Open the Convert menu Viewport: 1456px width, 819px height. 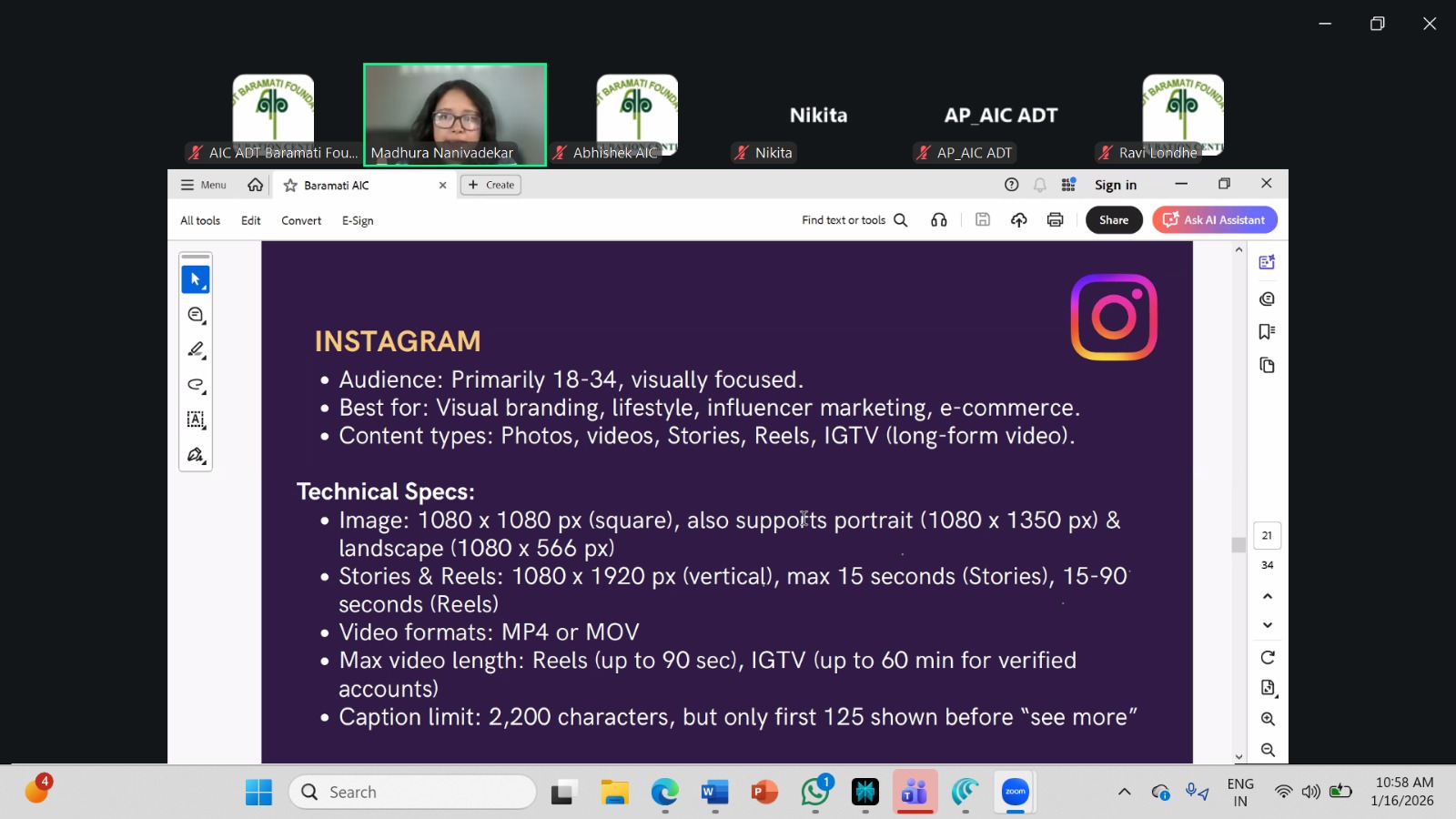coord(301,221)
